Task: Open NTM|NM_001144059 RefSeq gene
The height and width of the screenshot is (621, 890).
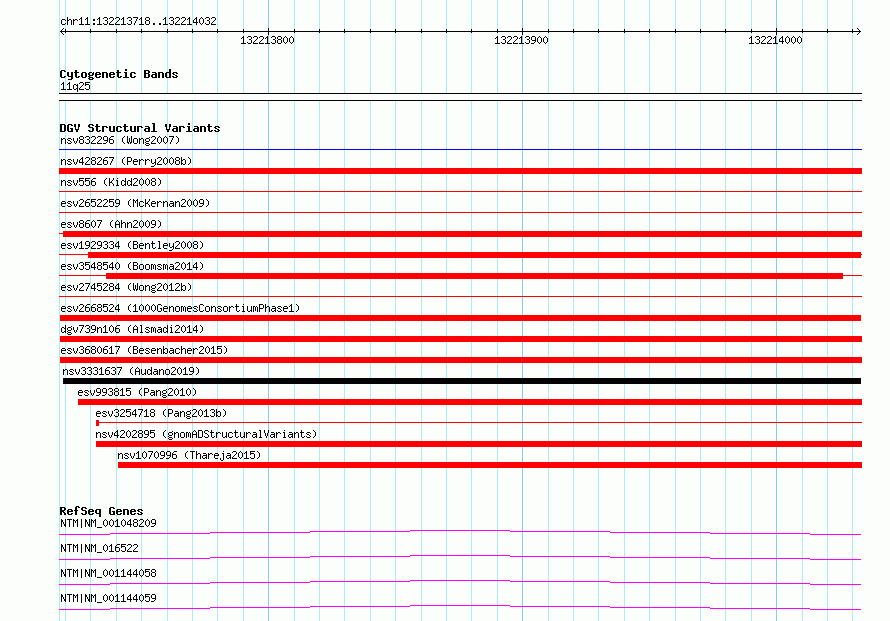Action: tap(108, 598)
